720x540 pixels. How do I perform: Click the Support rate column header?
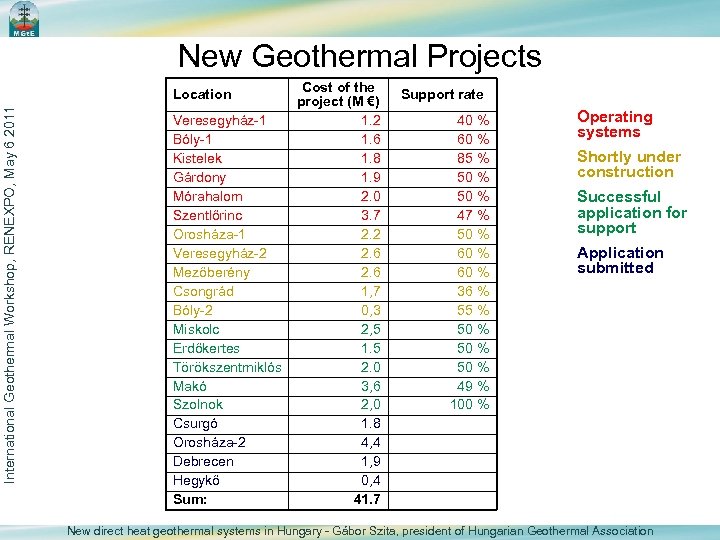point(442,95)
